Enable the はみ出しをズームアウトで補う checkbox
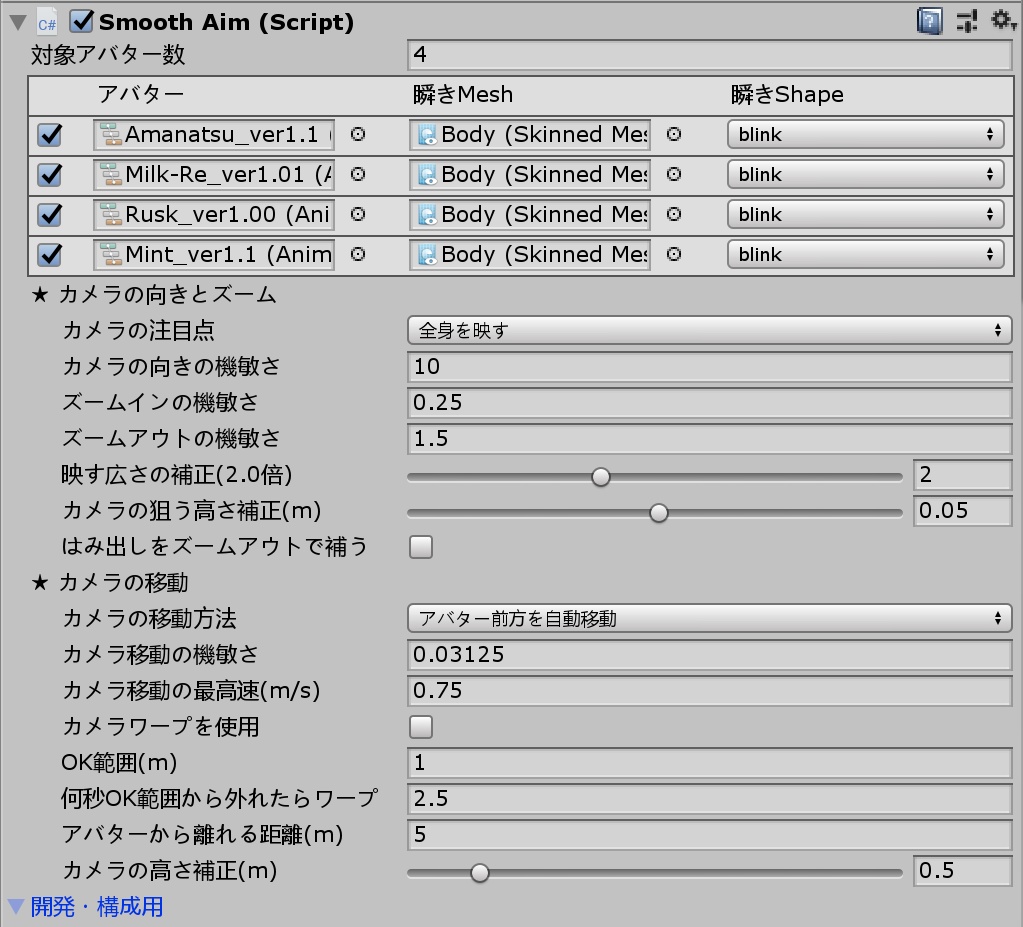 click(x=420, y=547)
